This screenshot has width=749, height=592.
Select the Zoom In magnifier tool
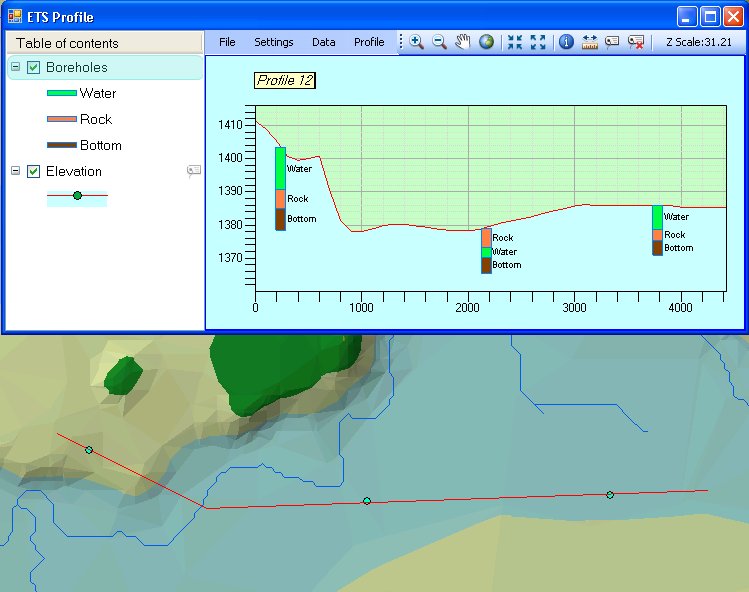click(x=416, y=42)
